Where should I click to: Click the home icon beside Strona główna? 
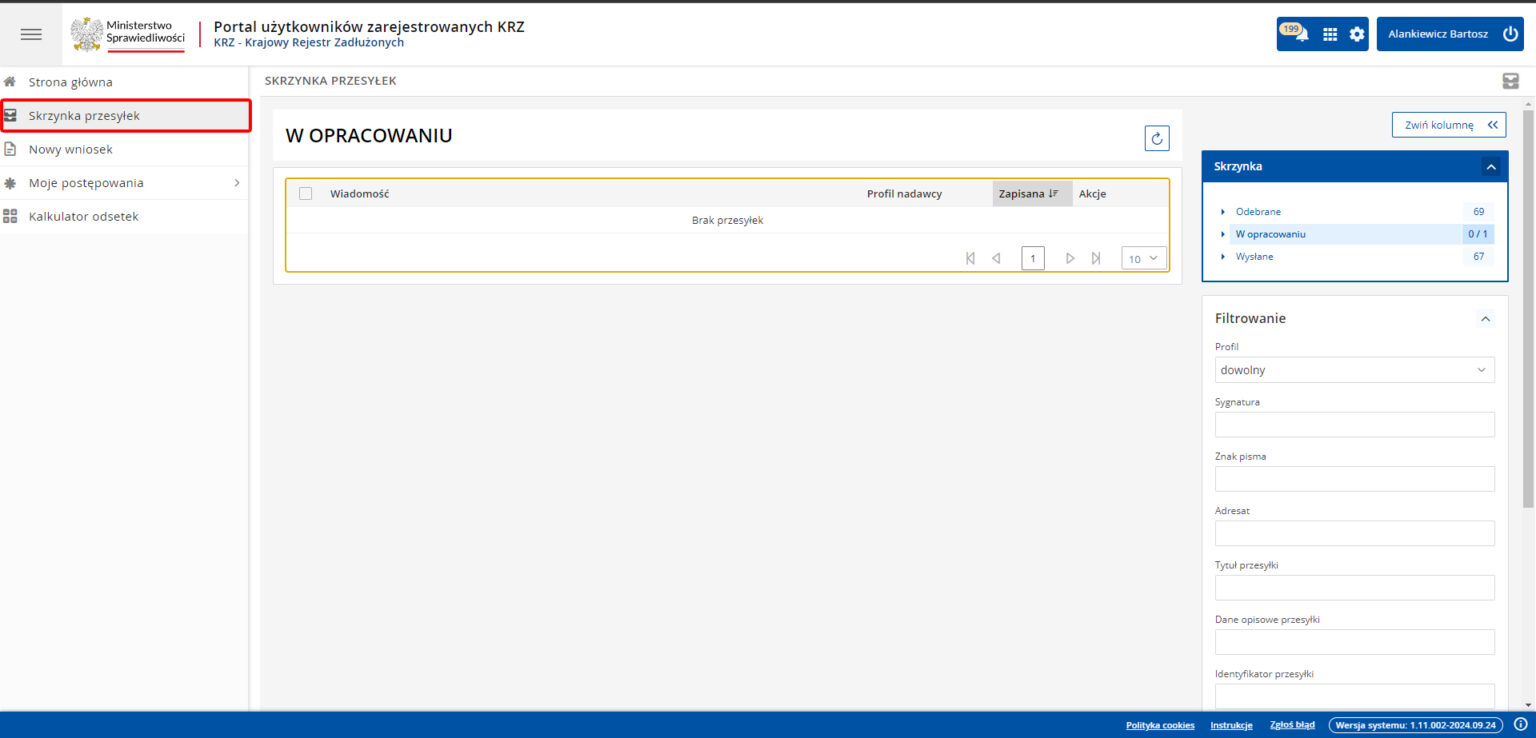click(10, 82)
